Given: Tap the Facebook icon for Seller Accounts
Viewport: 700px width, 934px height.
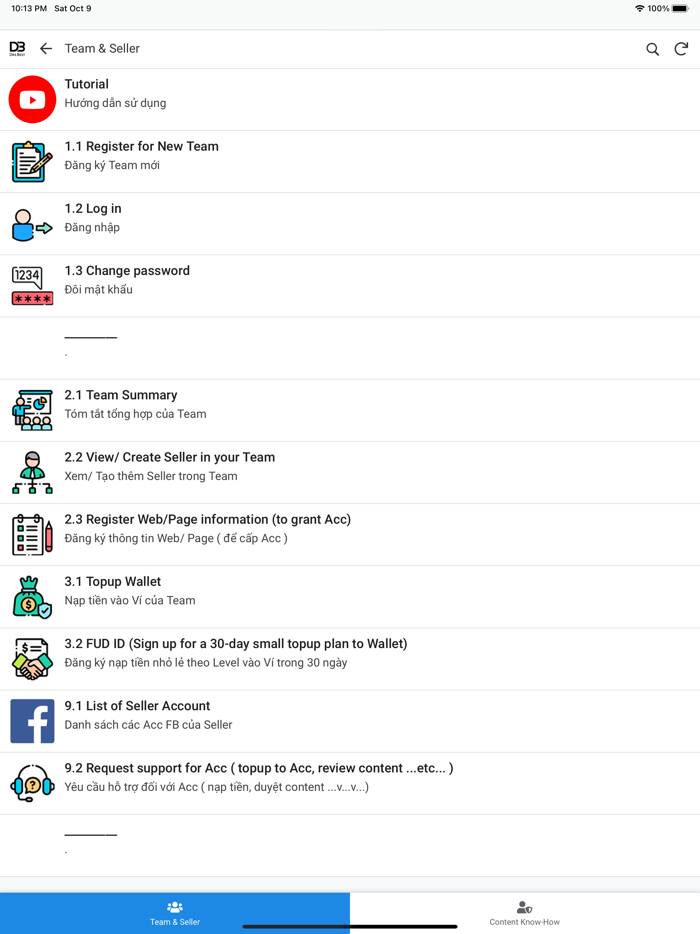Looking at the screenshot, I should pyautogui.click(x=32, y=721).
